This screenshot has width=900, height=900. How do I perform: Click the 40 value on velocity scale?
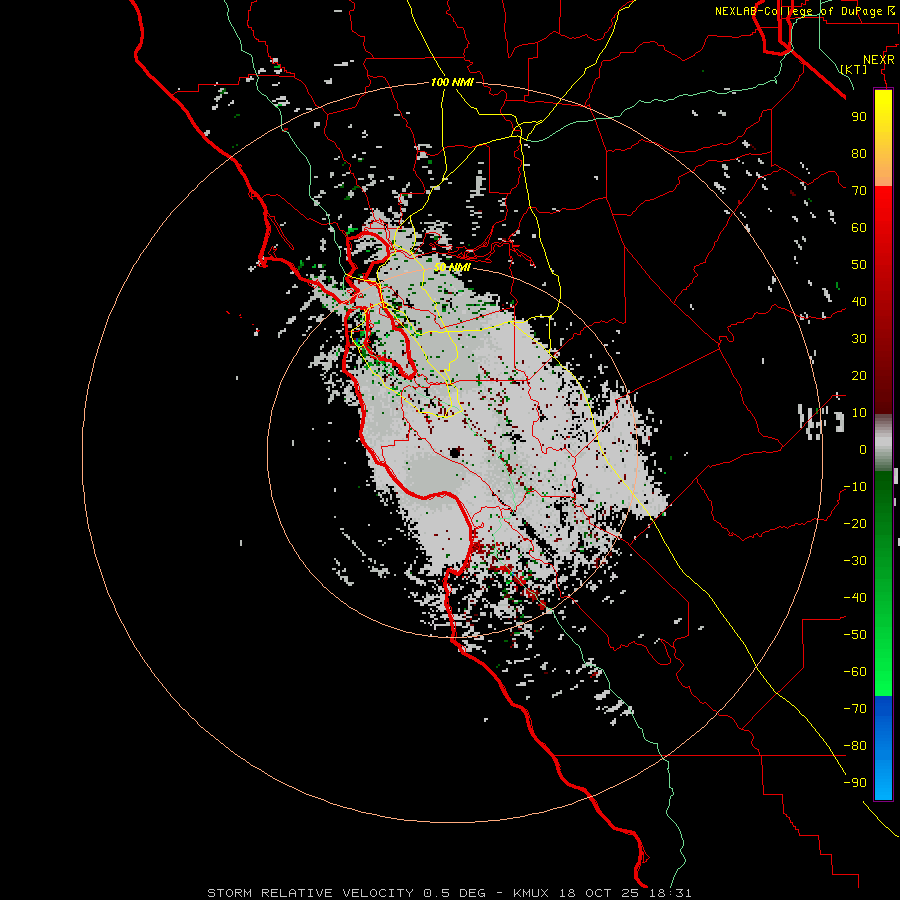[859, 301]
